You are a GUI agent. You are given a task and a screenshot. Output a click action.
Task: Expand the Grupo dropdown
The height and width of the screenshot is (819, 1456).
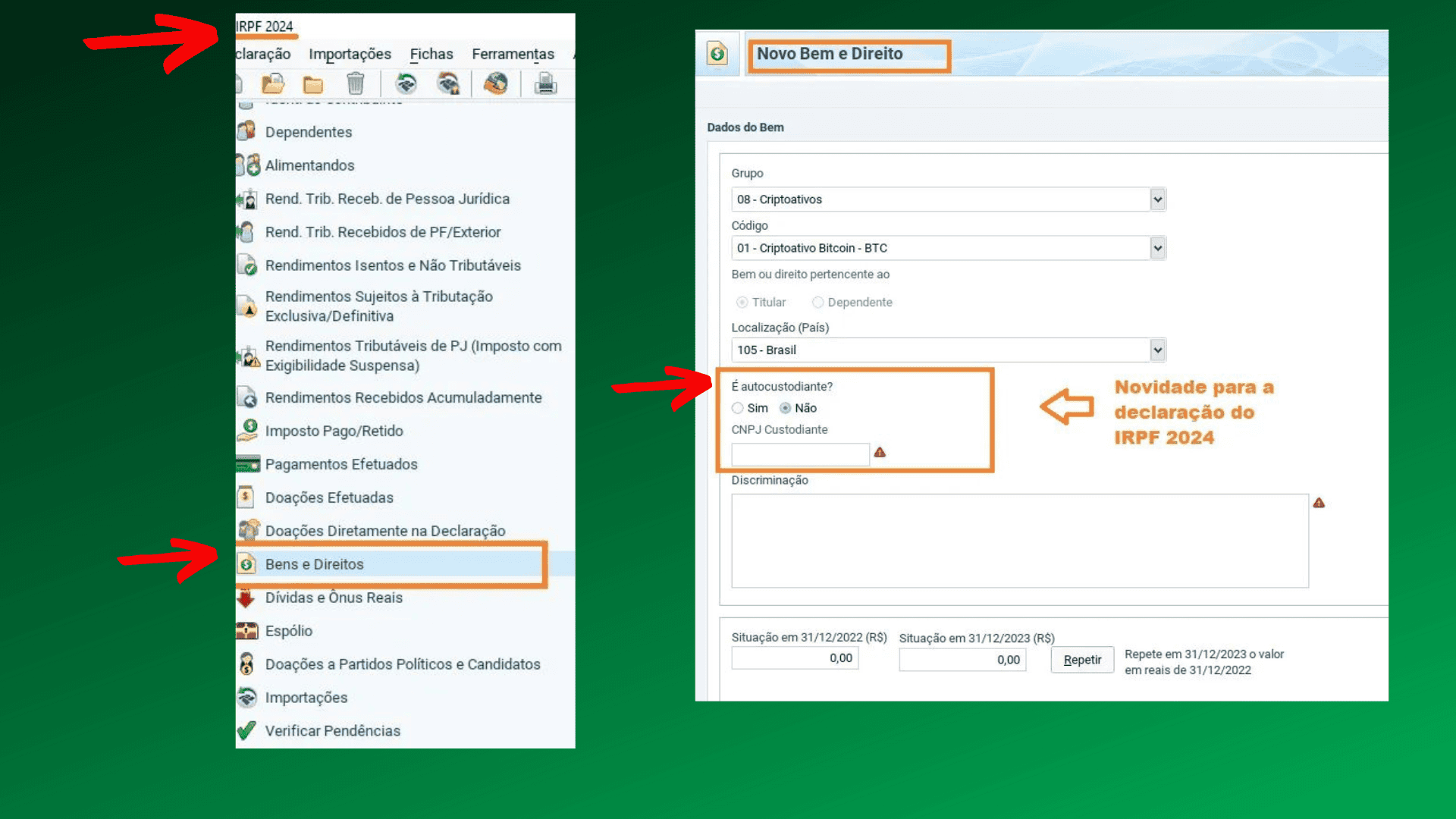tap(1157, 199)
